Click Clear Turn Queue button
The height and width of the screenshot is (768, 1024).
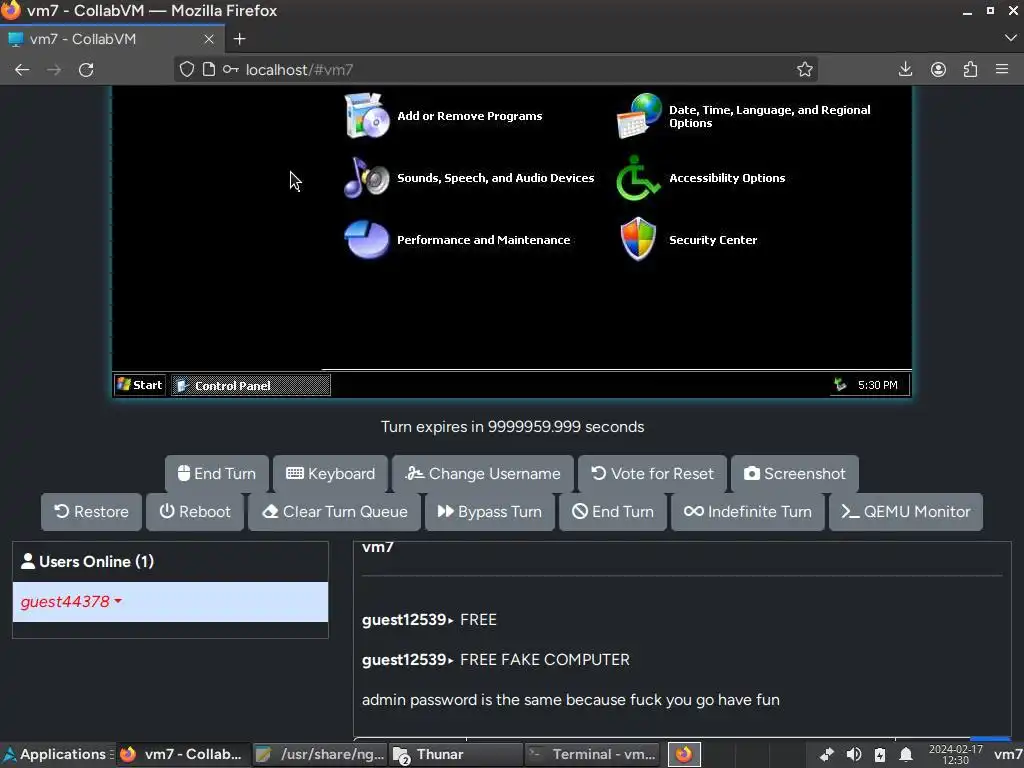pyautogui.click(x=334, y=511)
